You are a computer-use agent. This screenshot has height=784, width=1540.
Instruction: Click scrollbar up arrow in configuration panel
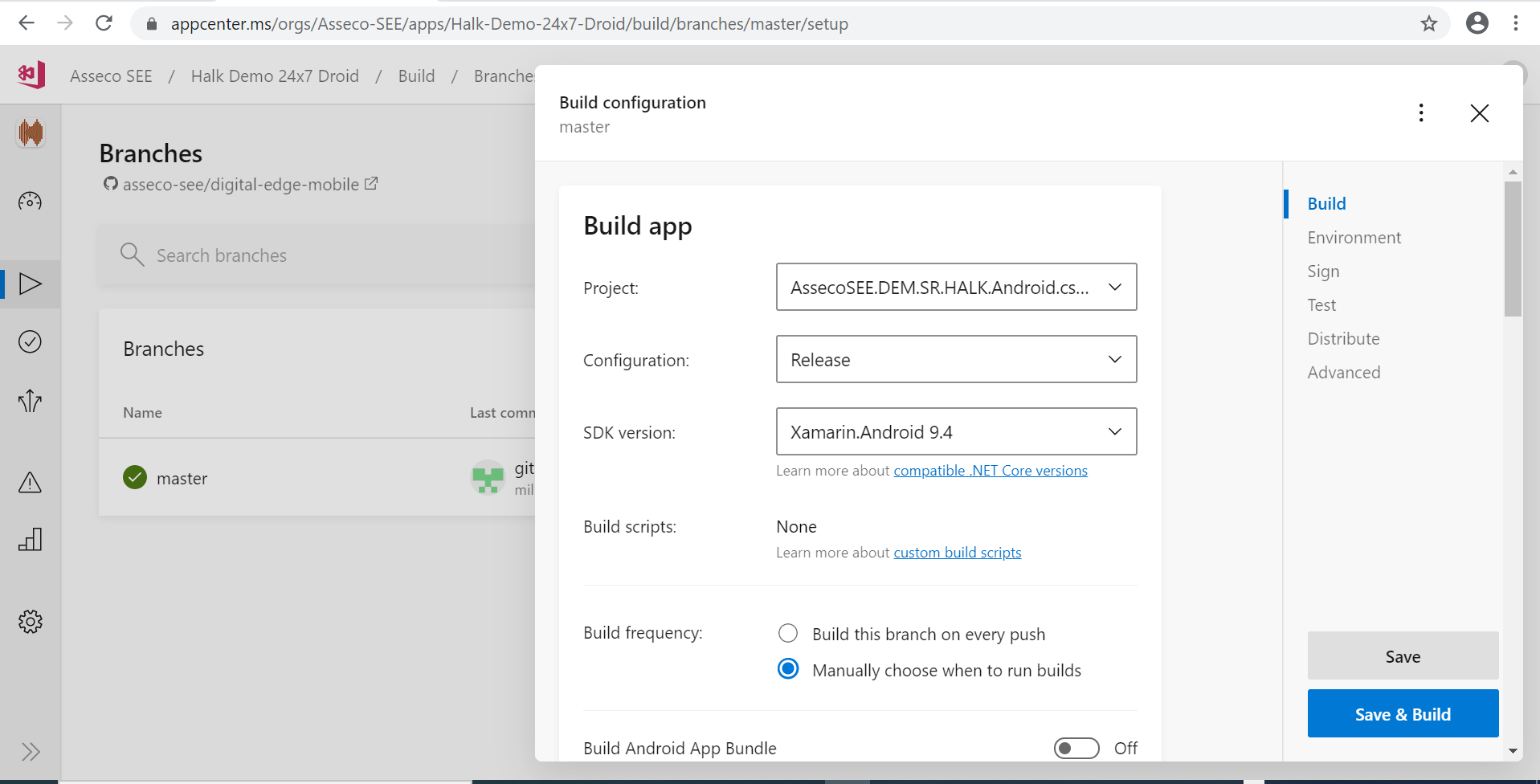click(1513, 172)
